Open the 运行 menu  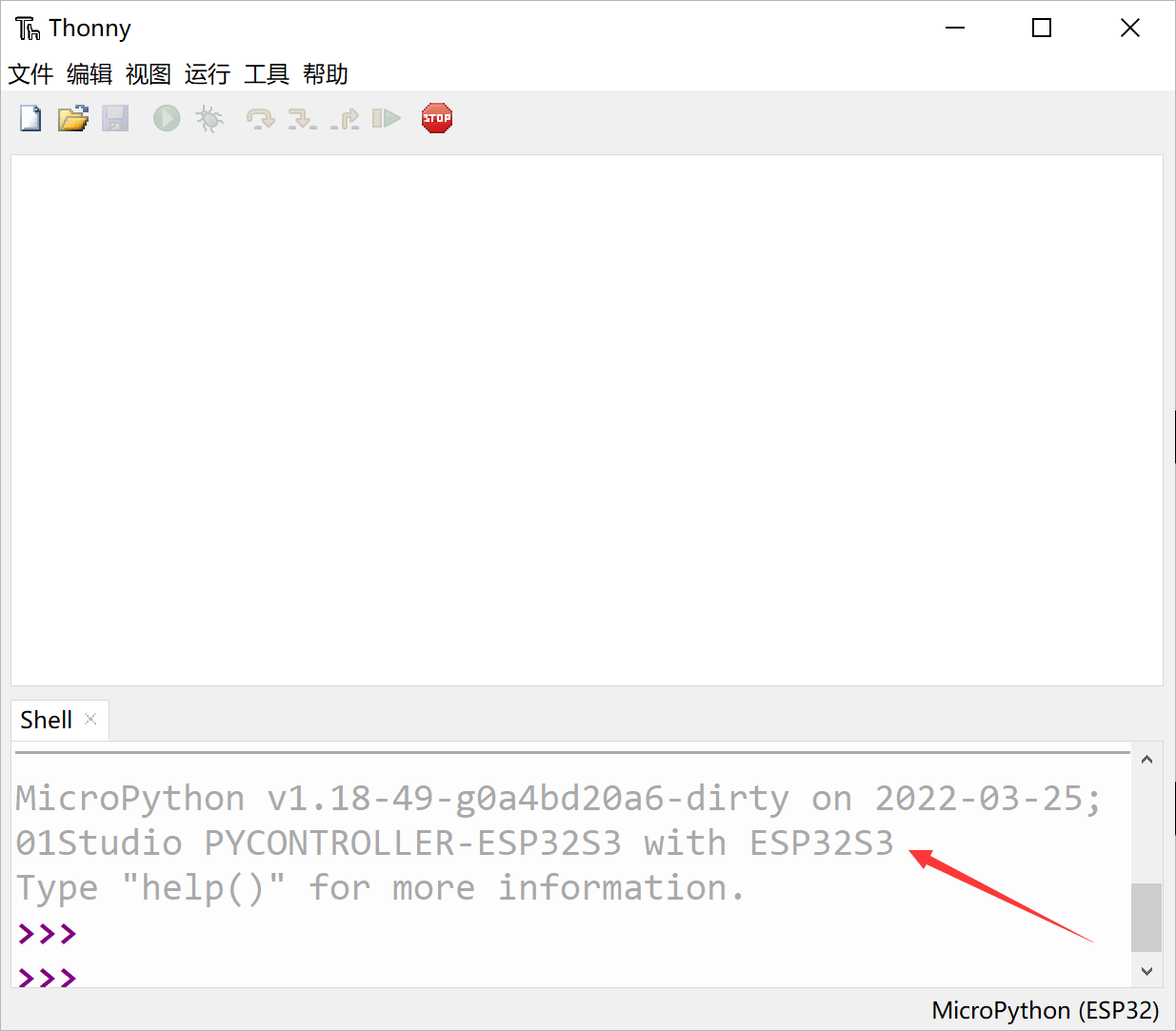tap(208, 74)
